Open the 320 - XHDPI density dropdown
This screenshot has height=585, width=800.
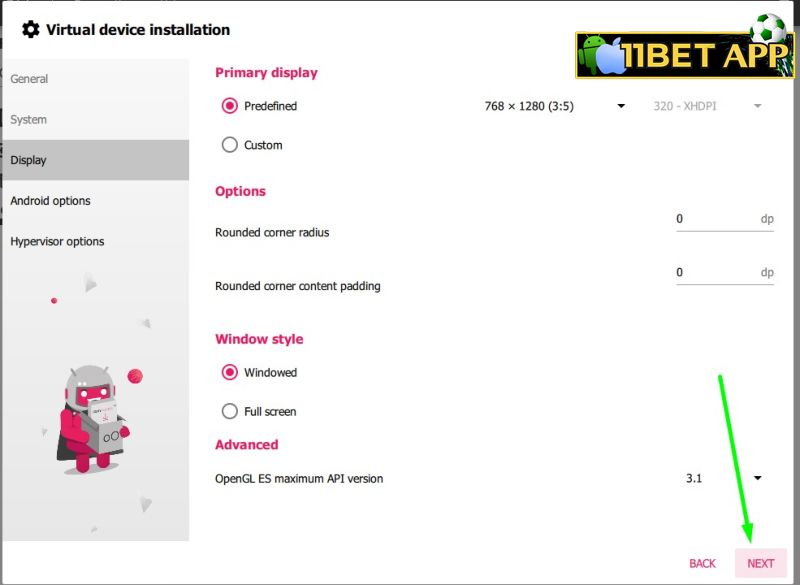(708, 106)
